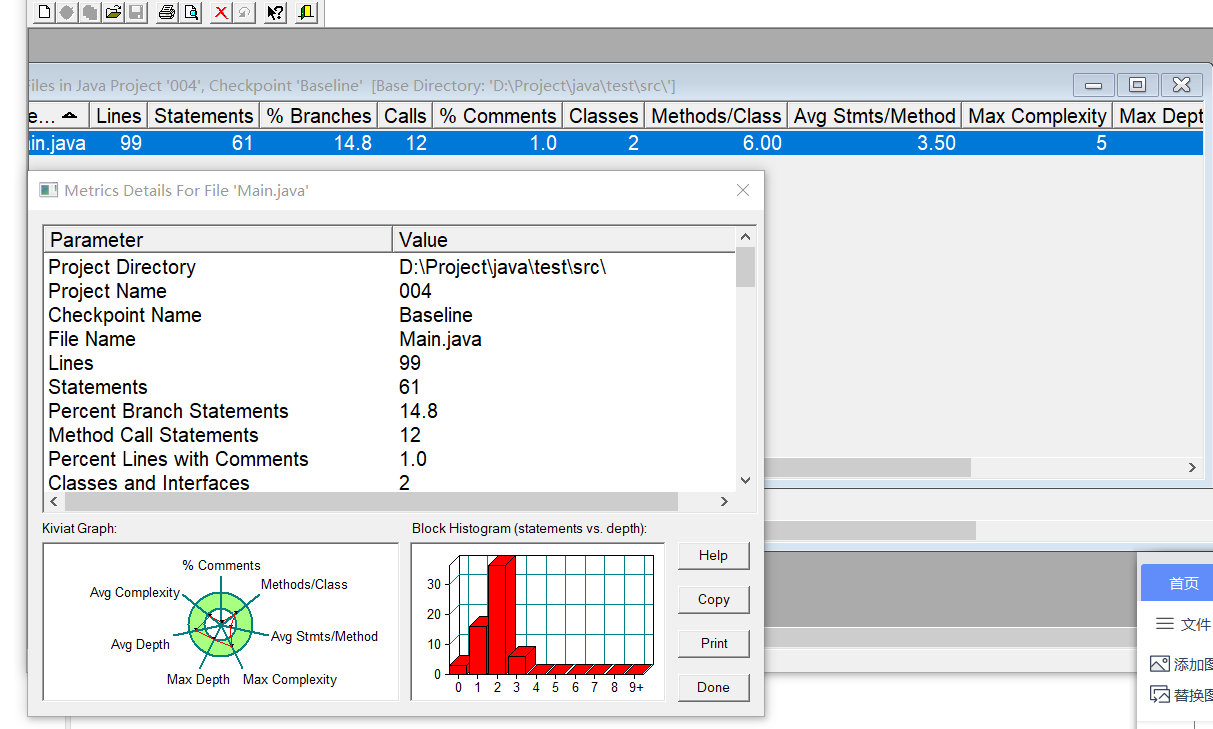Click the value D:\Project\java\test\src\
This screenshot has width=1213, height=729.
point(503,267)
